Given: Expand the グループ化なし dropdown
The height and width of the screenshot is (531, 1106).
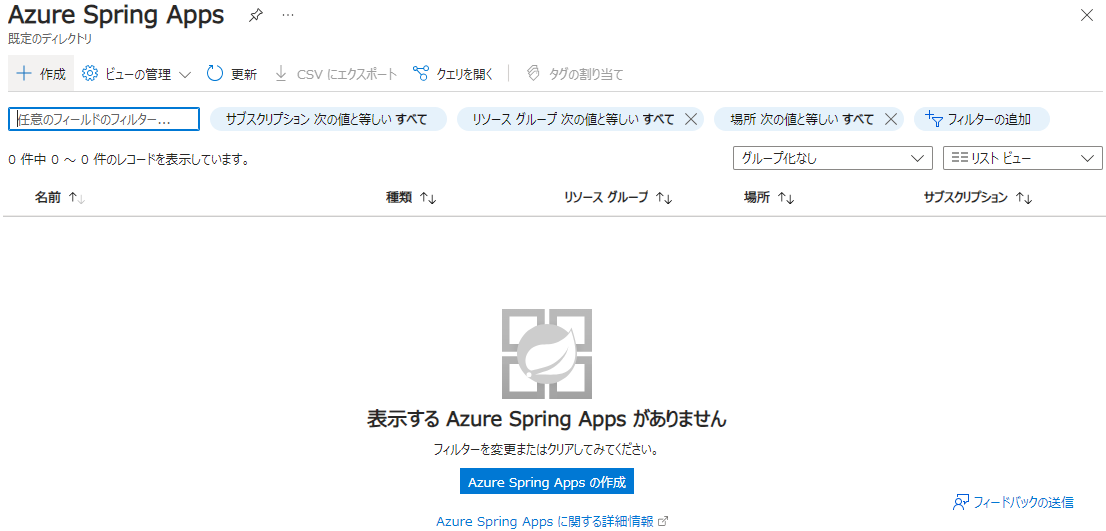Looking at the screenshot, I should (833, 159).
